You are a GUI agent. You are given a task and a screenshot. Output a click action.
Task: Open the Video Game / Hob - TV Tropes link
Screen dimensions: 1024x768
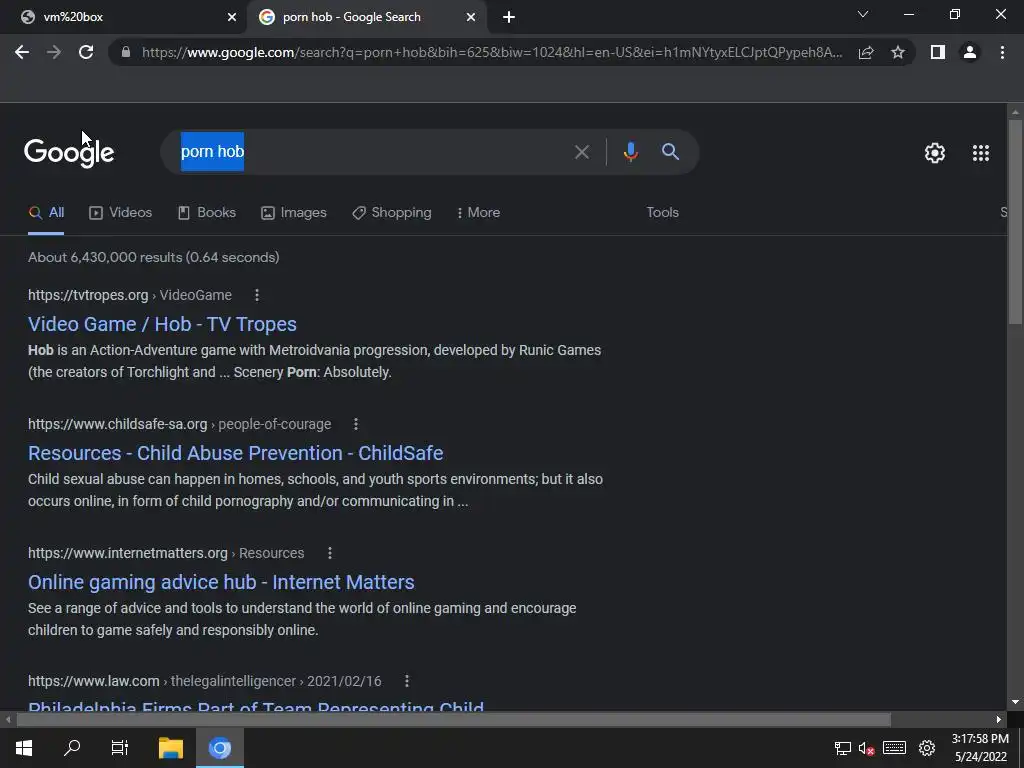coord(162,325)
